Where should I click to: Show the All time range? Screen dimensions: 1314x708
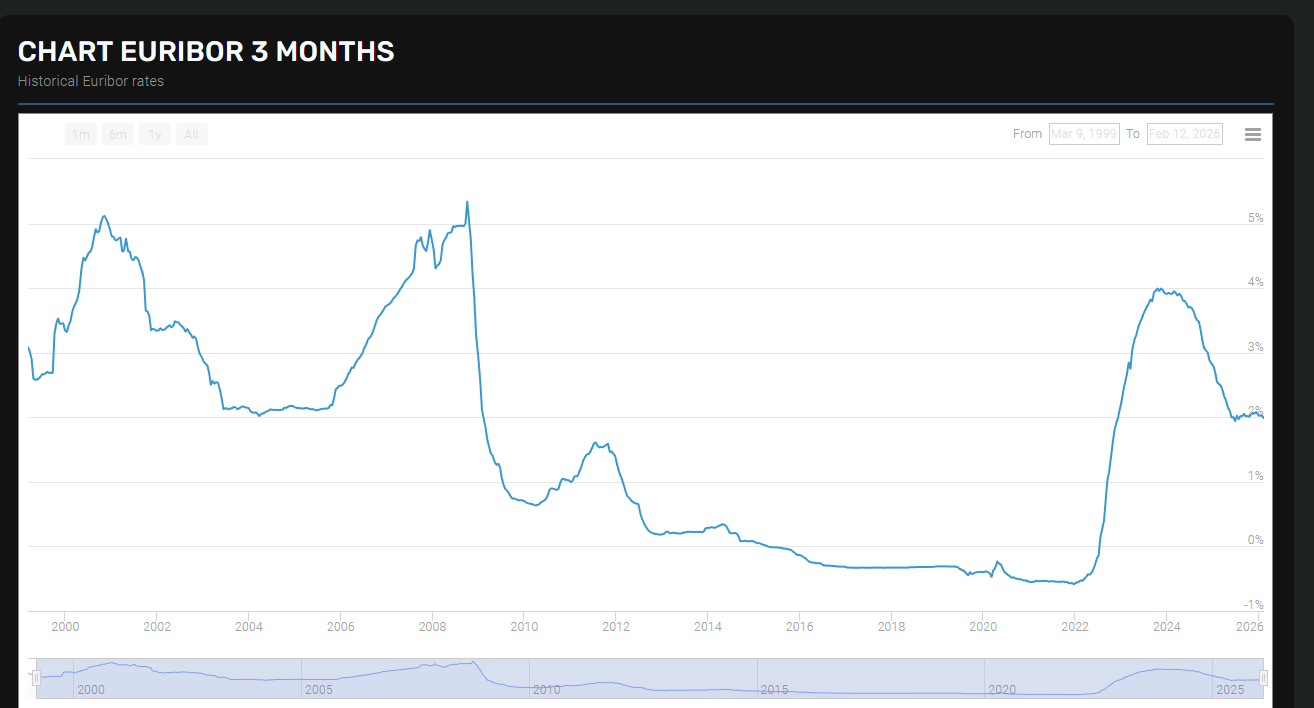click(191, 134)
